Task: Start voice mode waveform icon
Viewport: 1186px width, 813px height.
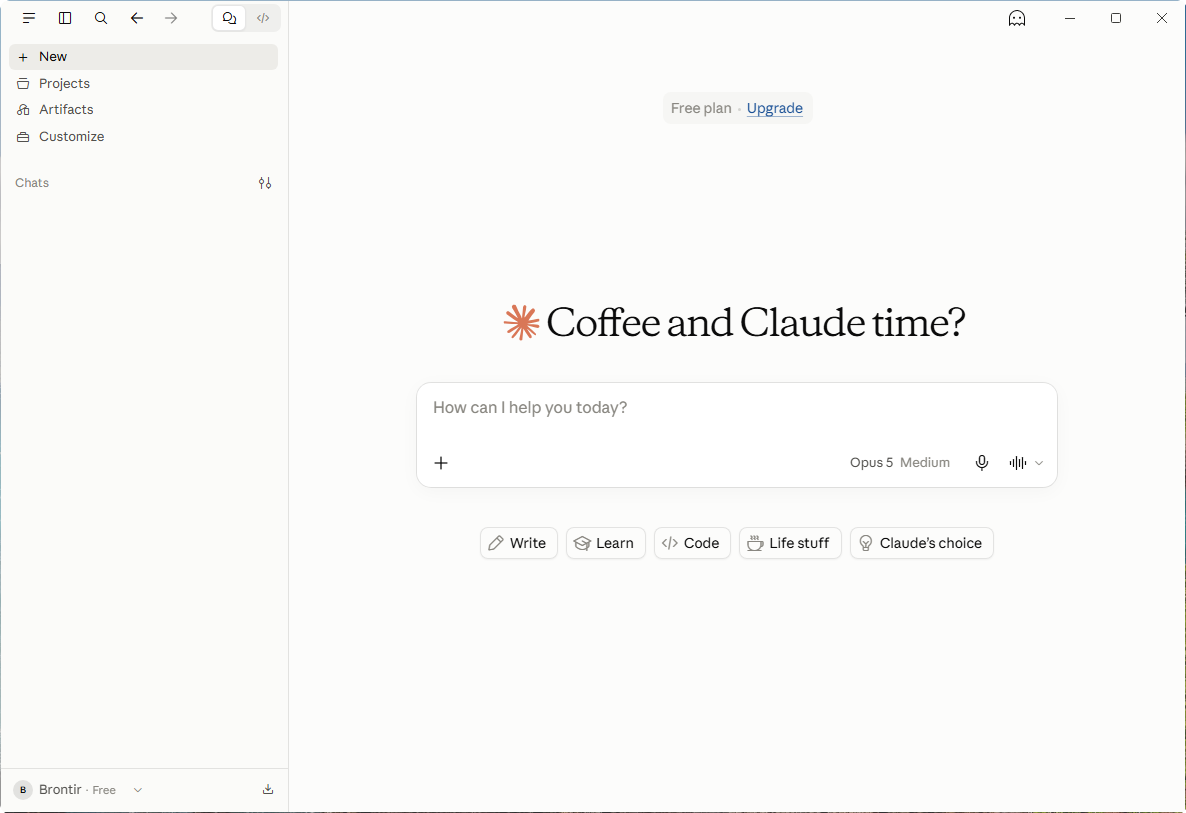Action: [x=1017, y=463]
